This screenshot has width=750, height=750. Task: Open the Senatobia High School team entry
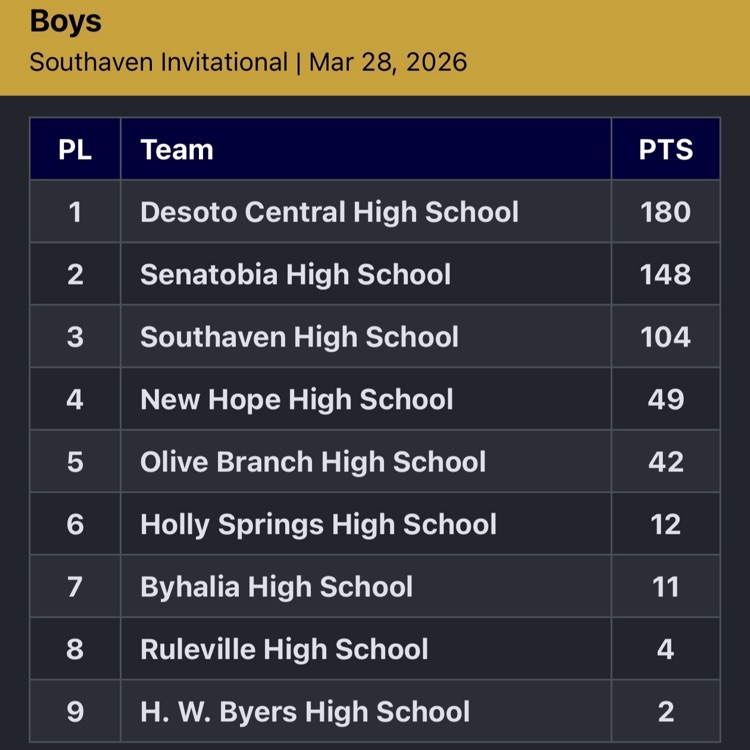(x=295, y=274)
